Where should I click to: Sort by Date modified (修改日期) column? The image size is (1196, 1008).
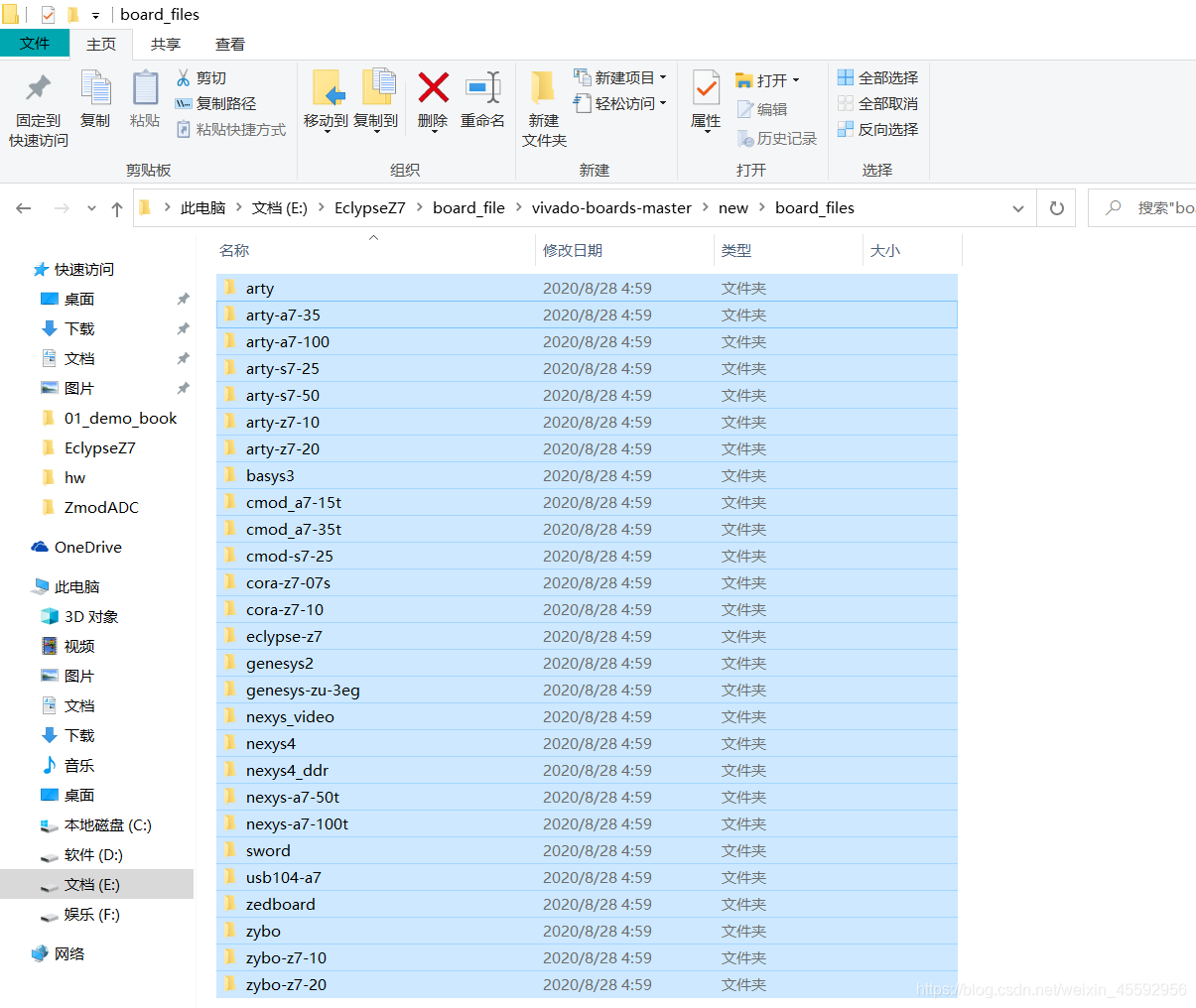624,250
